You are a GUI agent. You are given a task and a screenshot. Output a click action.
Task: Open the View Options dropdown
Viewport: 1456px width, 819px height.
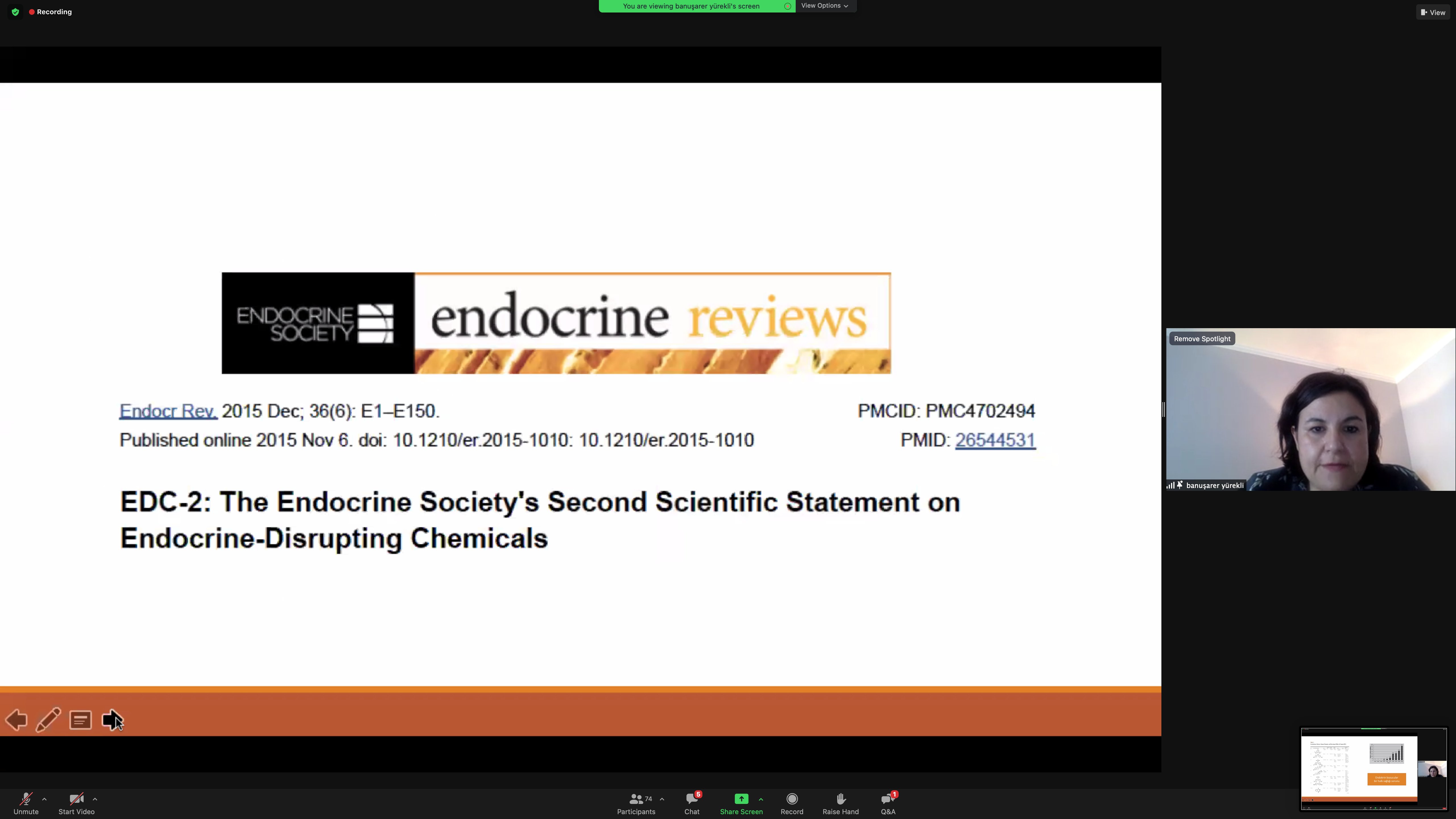[825, 6]
